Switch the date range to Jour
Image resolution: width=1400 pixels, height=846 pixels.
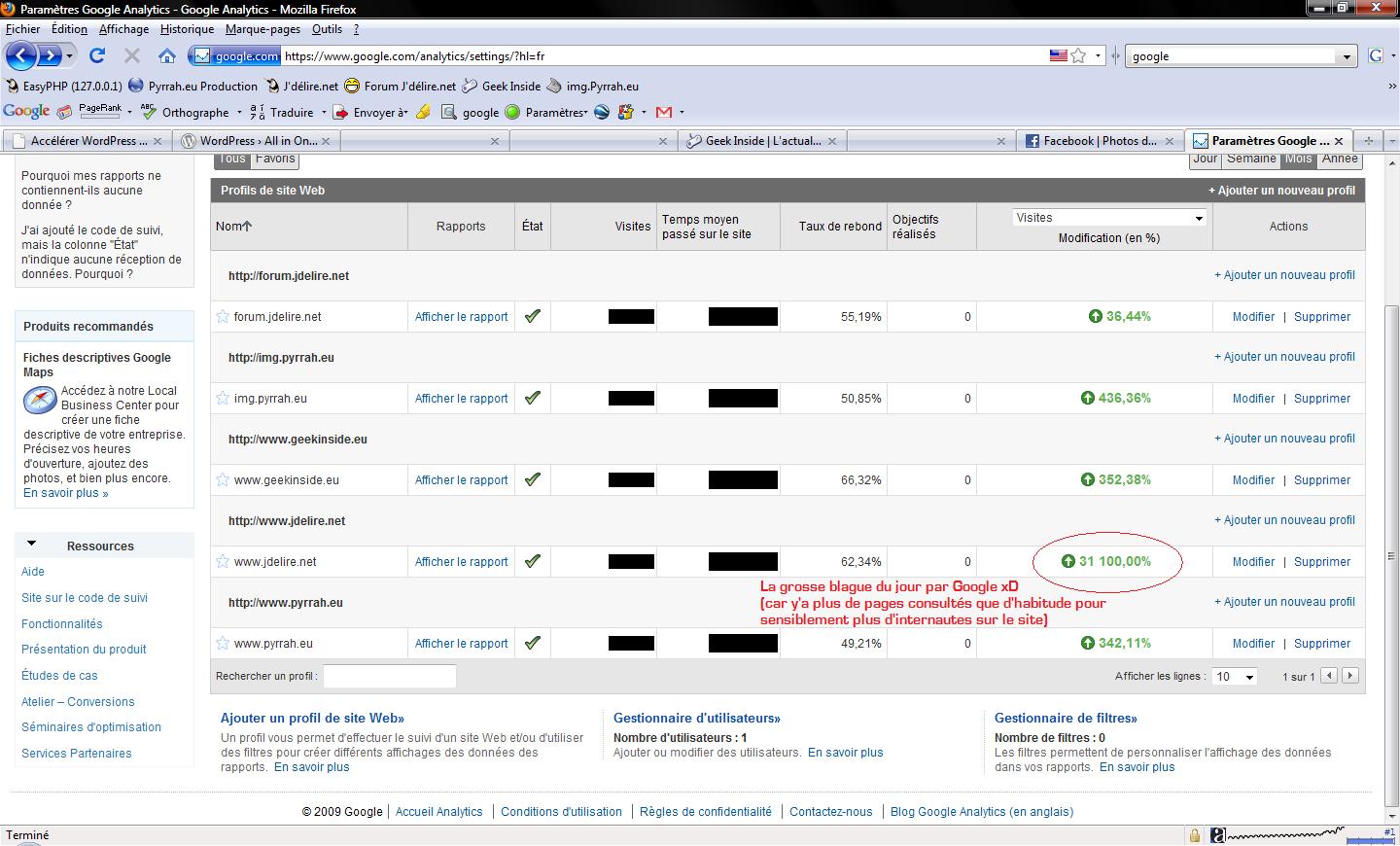tap(1205, 159)
